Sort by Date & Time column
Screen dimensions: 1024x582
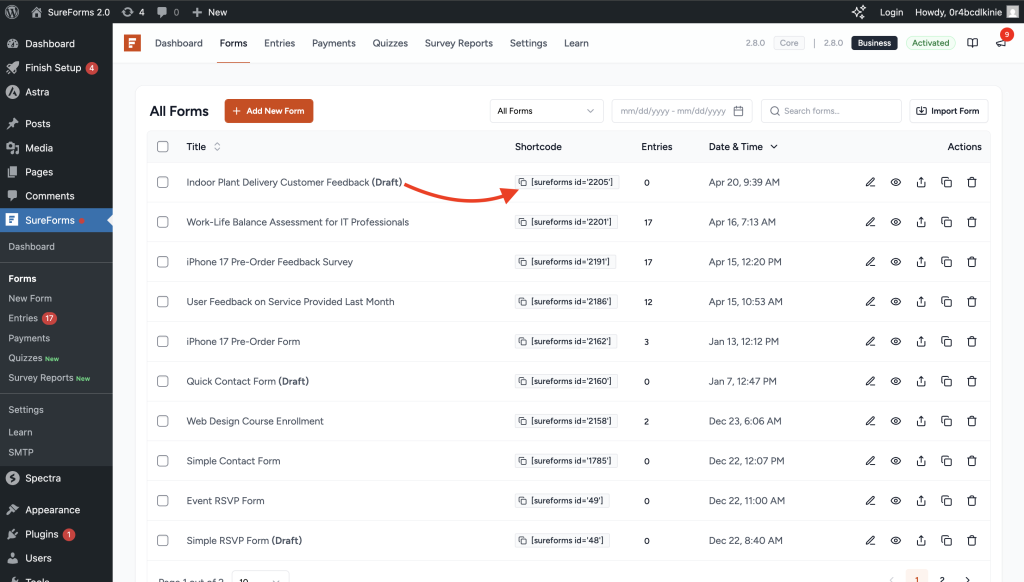(x=743, y=147)
